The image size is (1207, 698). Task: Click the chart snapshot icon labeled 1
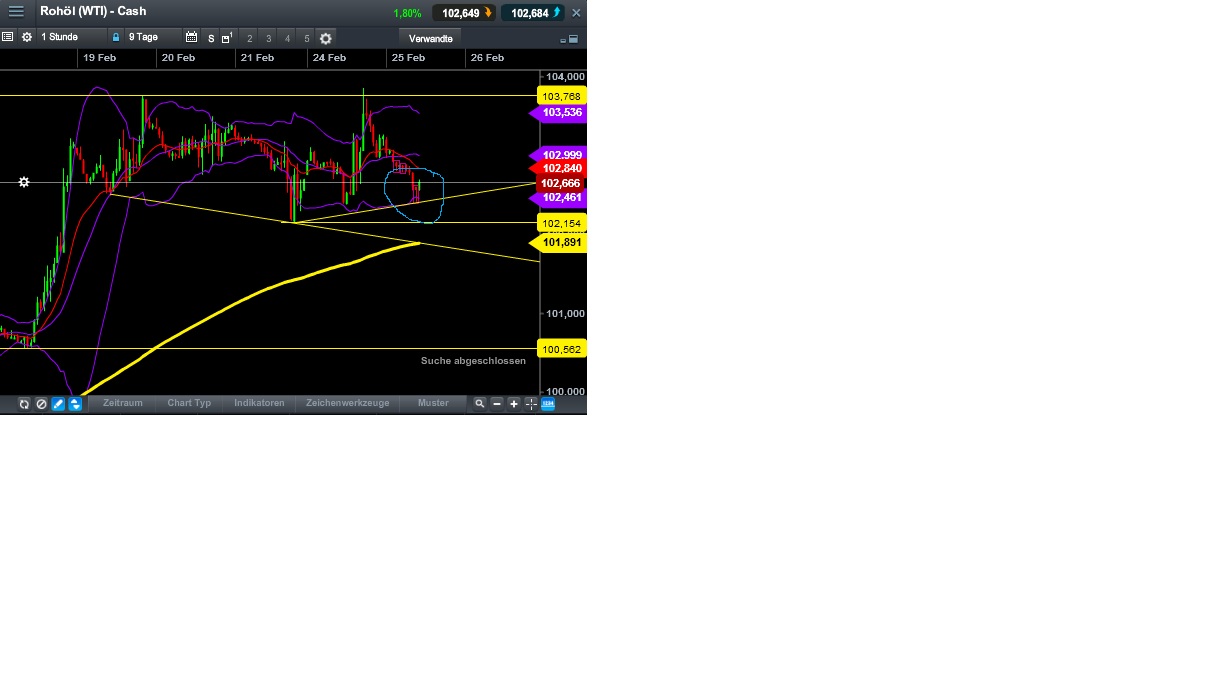coord(224,37)
